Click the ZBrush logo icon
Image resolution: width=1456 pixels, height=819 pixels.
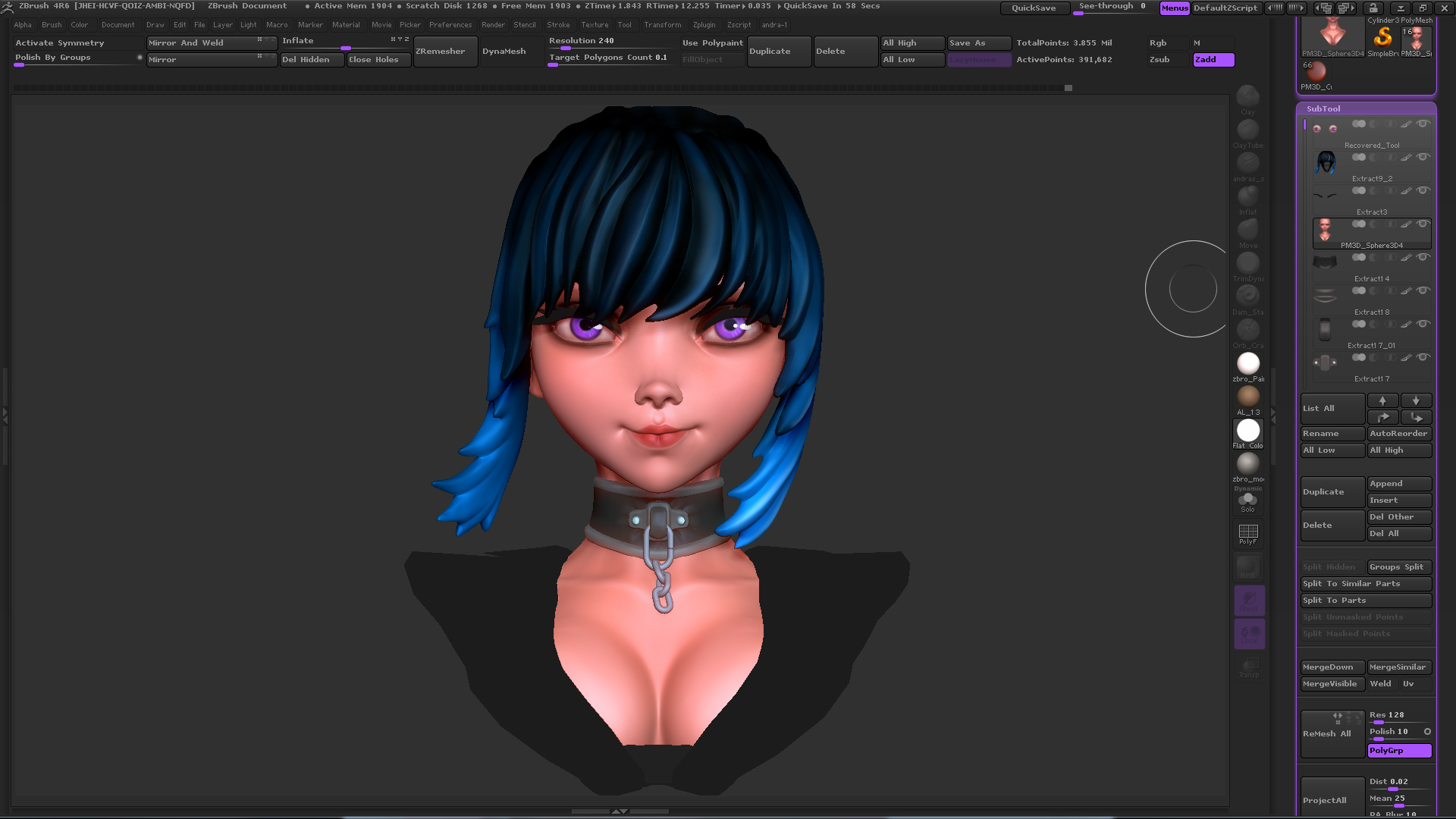tap(7, 7)
